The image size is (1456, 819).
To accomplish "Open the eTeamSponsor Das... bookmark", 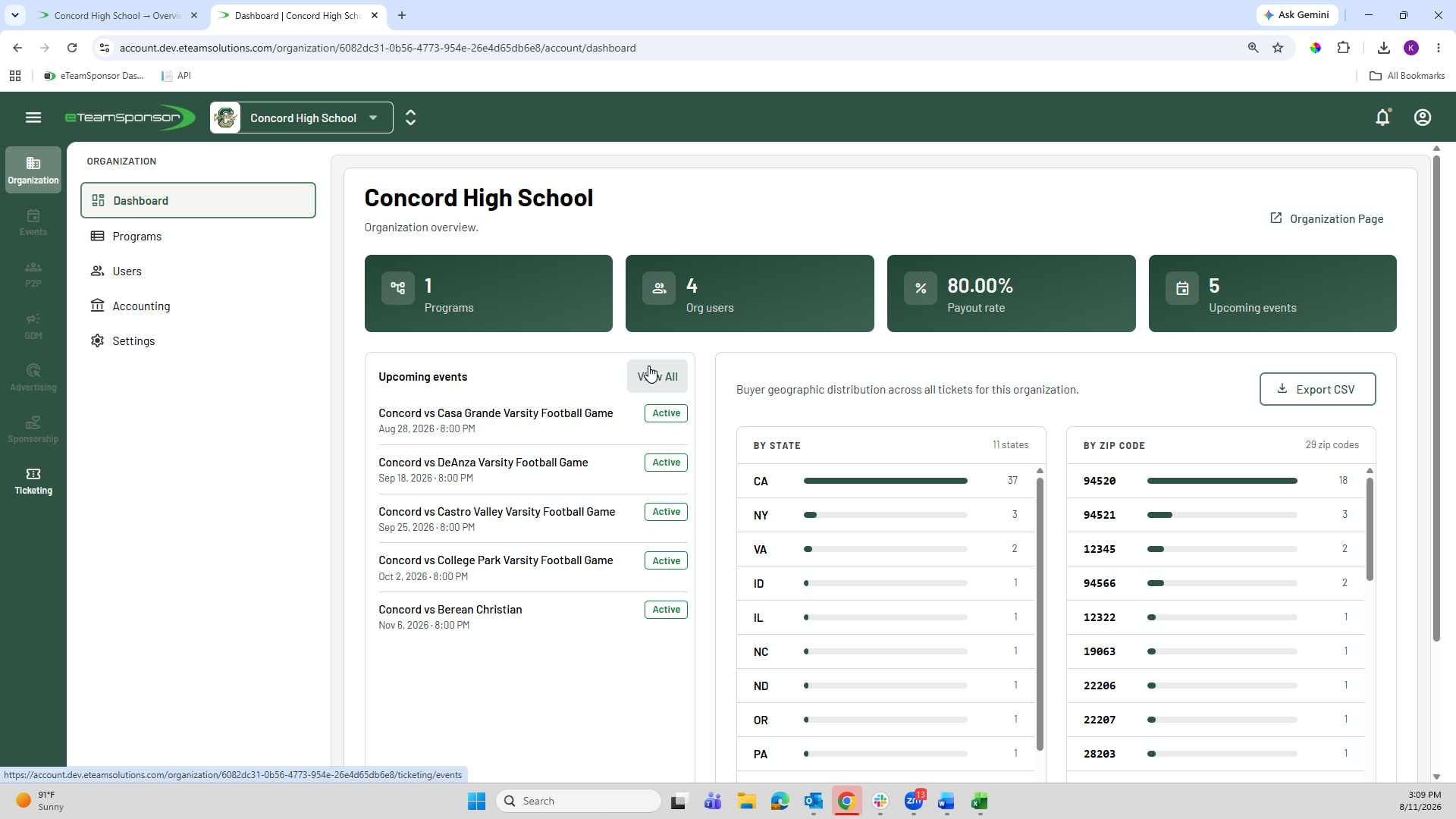I will click(94, 76).
